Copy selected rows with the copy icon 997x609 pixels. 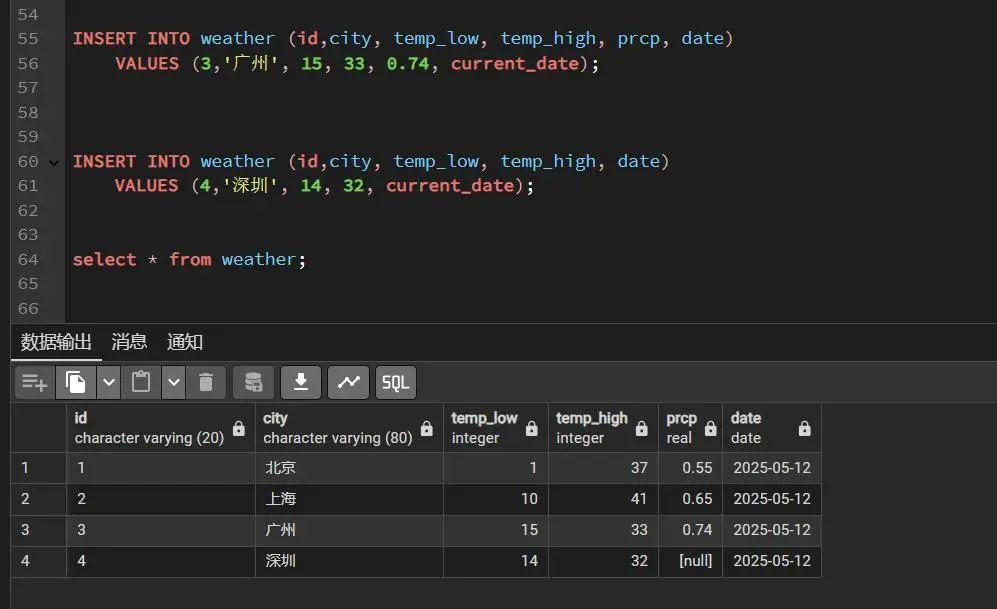pos(76,382)
